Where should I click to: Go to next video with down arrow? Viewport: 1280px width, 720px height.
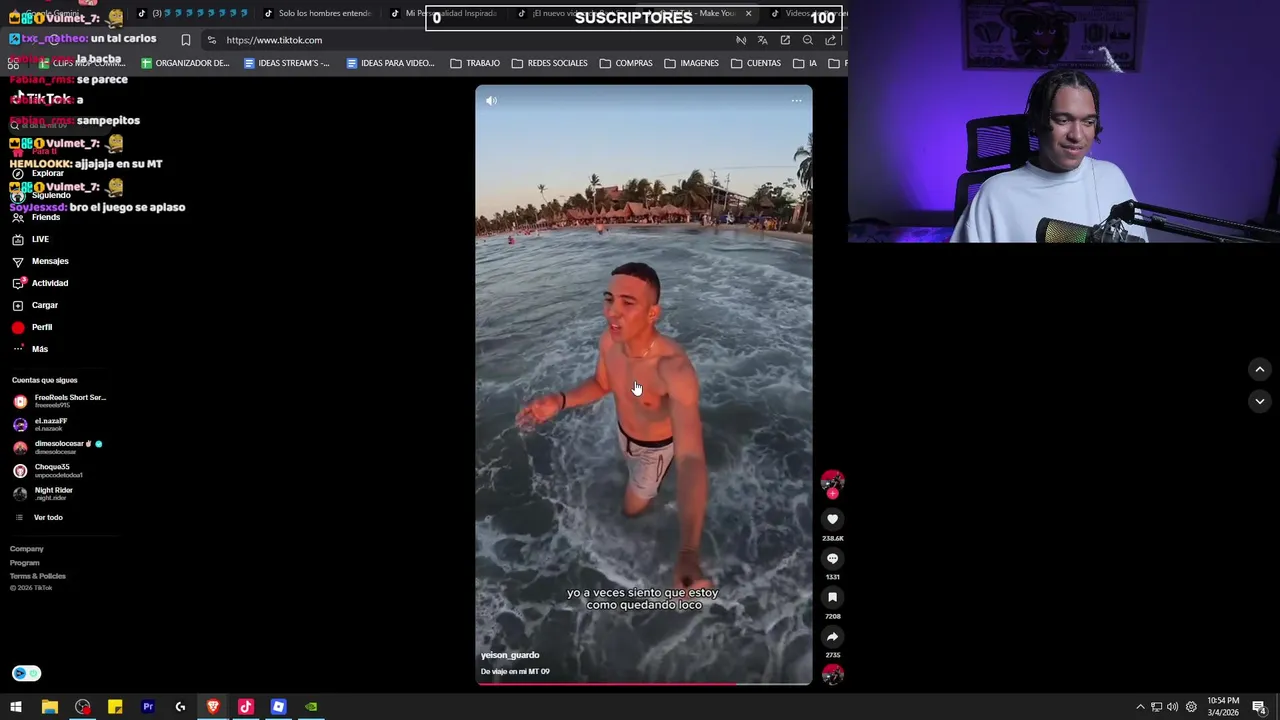[x=1259, y=401]
